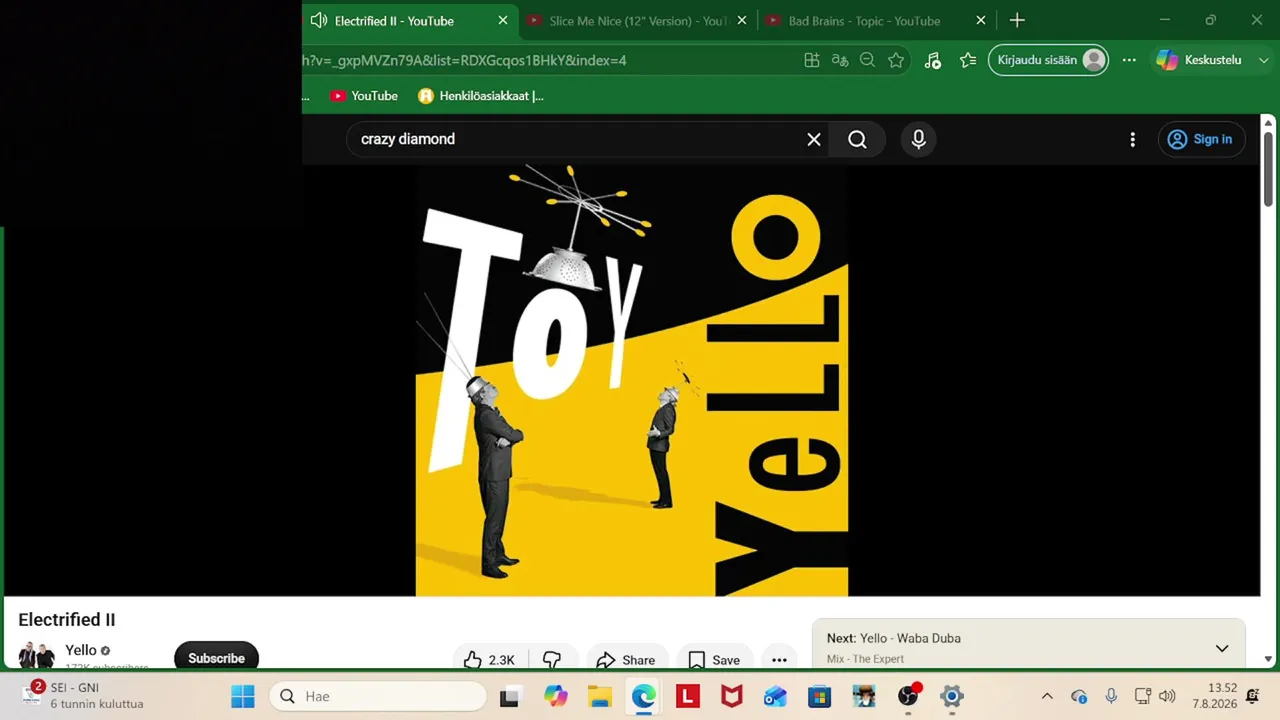Subscribe to the Yello channel
The width and height of the screenshot is (1280, 720).
[216, 657]
